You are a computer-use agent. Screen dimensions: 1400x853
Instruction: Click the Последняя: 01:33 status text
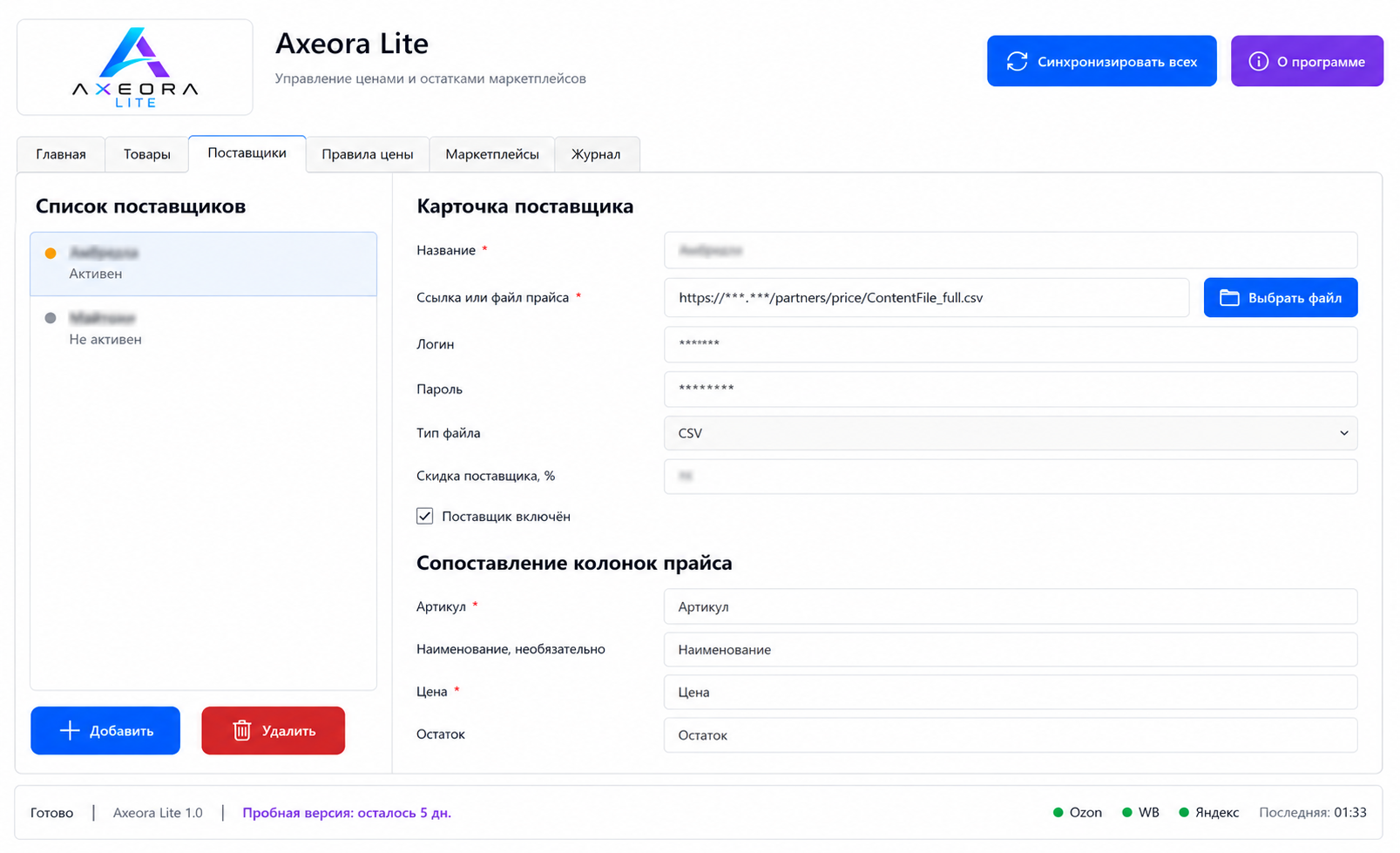click(1313, 813)
